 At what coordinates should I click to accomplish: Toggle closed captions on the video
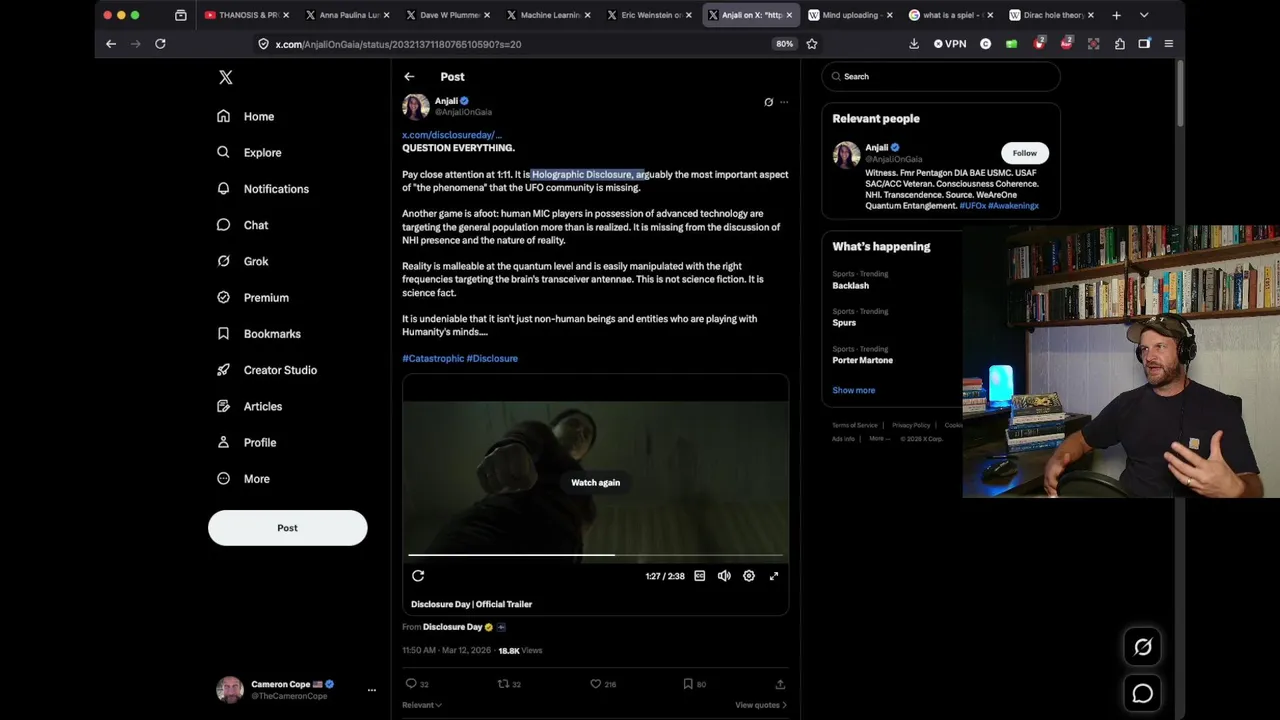pos(700,576)
